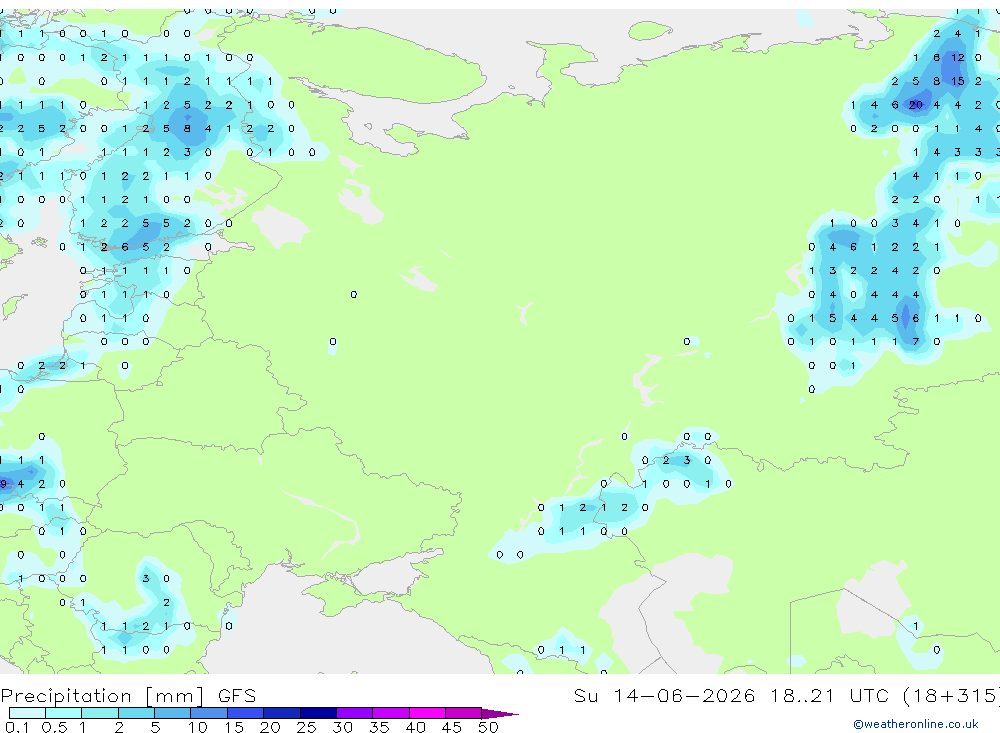The height and width of the screenshot is (733, 1000).
Task: Select the 0.5–1 mm legend color box
Action: [64, 713]
